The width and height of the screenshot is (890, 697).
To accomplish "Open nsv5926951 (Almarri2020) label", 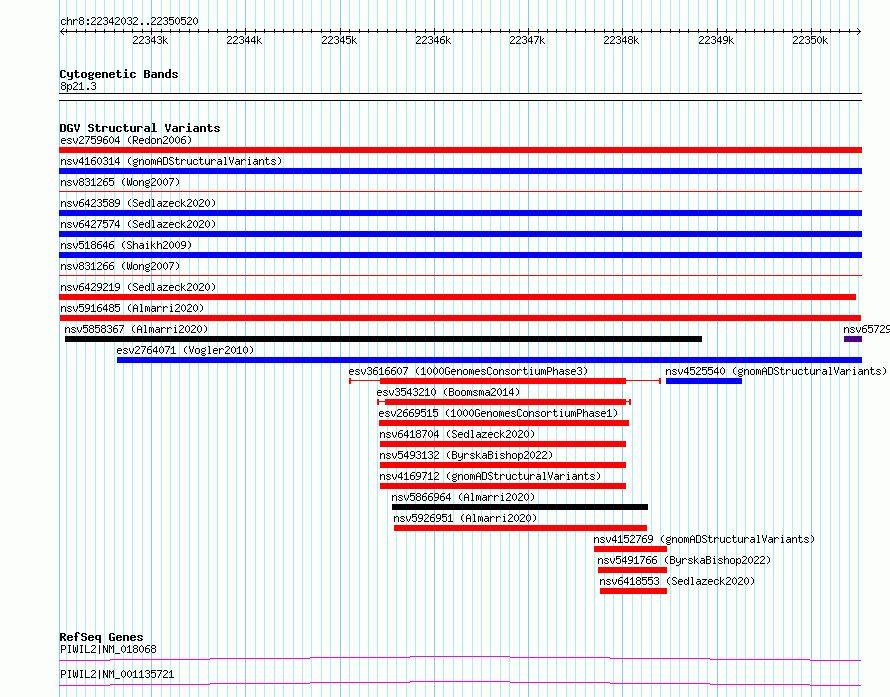I will click(x=465, y=518).
